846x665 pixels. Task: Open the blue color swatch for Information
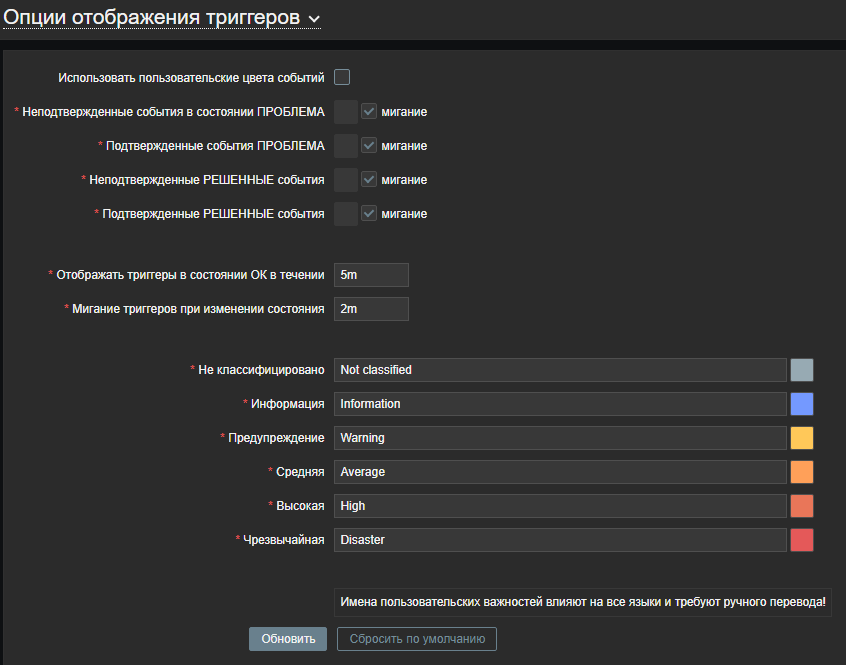[802, 404]
